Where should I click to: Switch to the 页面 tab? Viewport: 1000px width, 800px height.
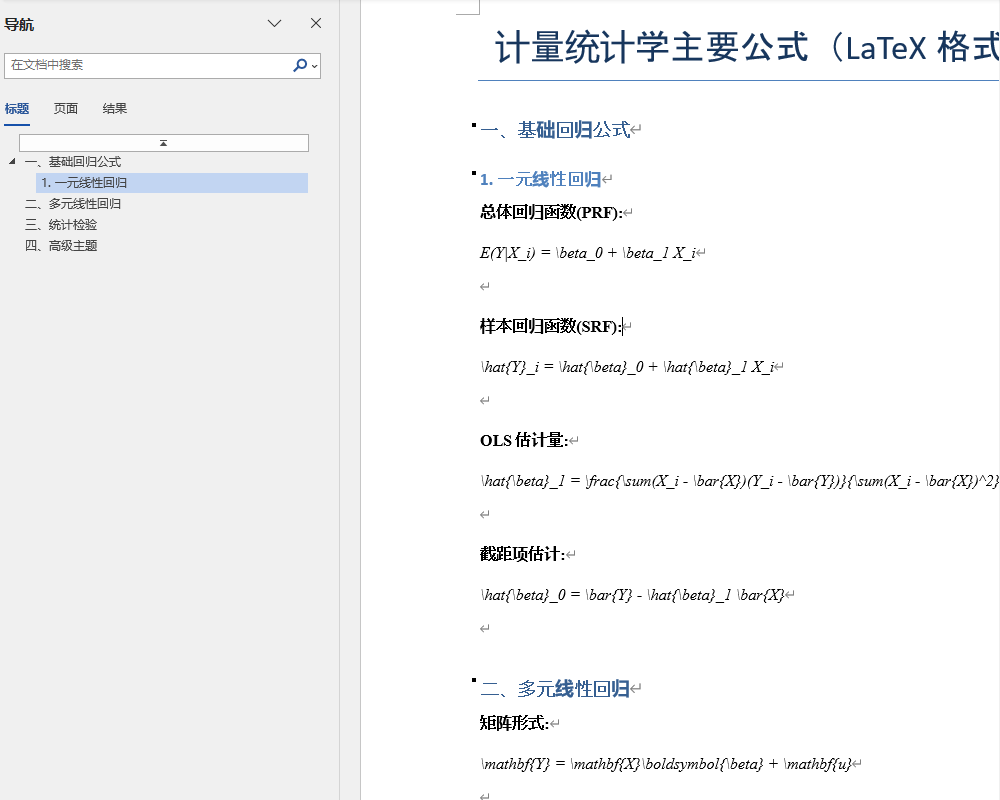point(66,108)
